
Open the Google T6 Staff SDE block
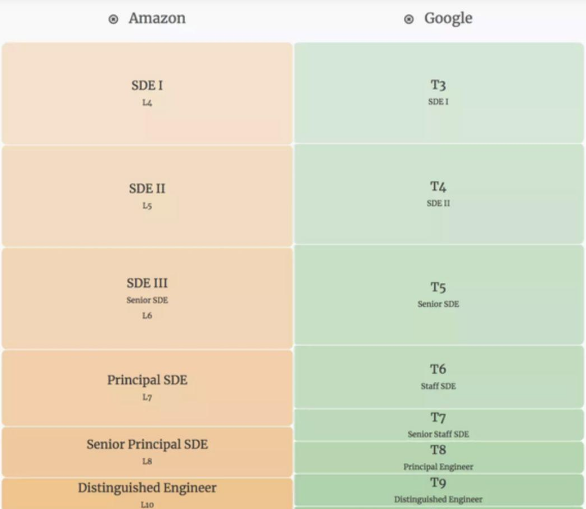(439, 377)
